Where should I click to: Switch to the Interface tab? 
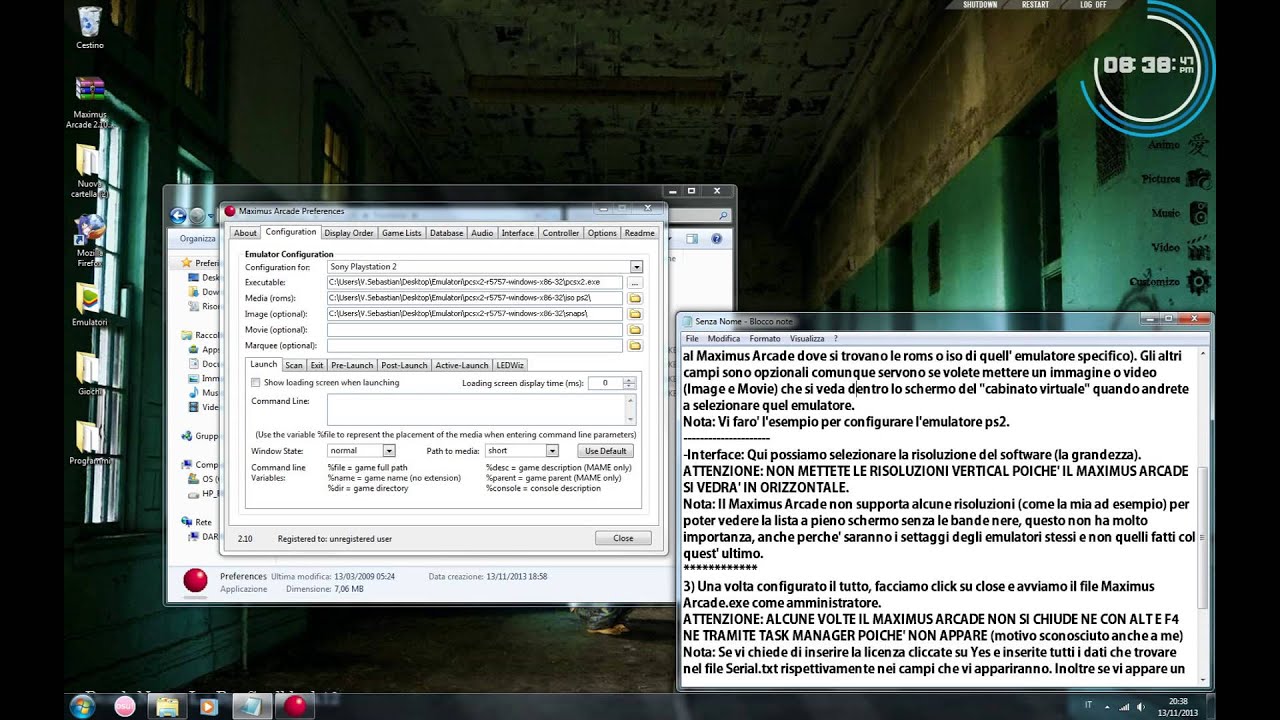(518, 233)
